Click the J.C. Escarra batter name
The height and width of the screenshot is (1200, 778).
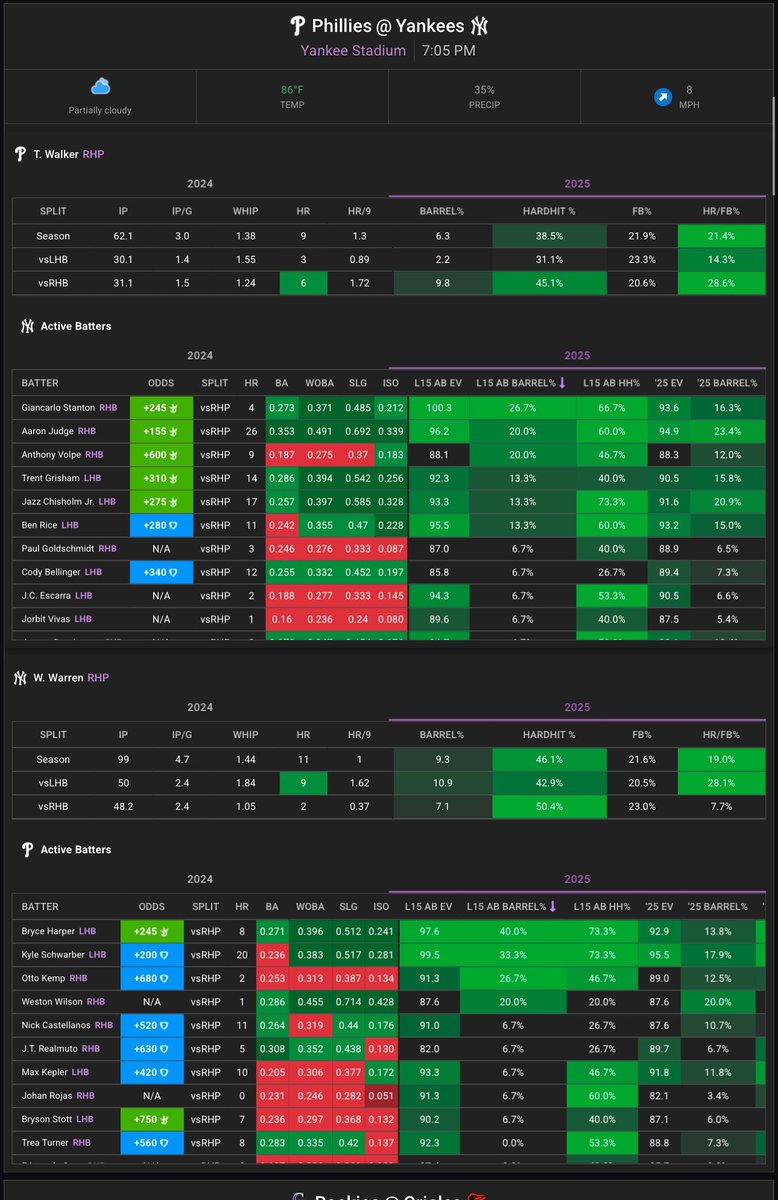pos(44,595)
